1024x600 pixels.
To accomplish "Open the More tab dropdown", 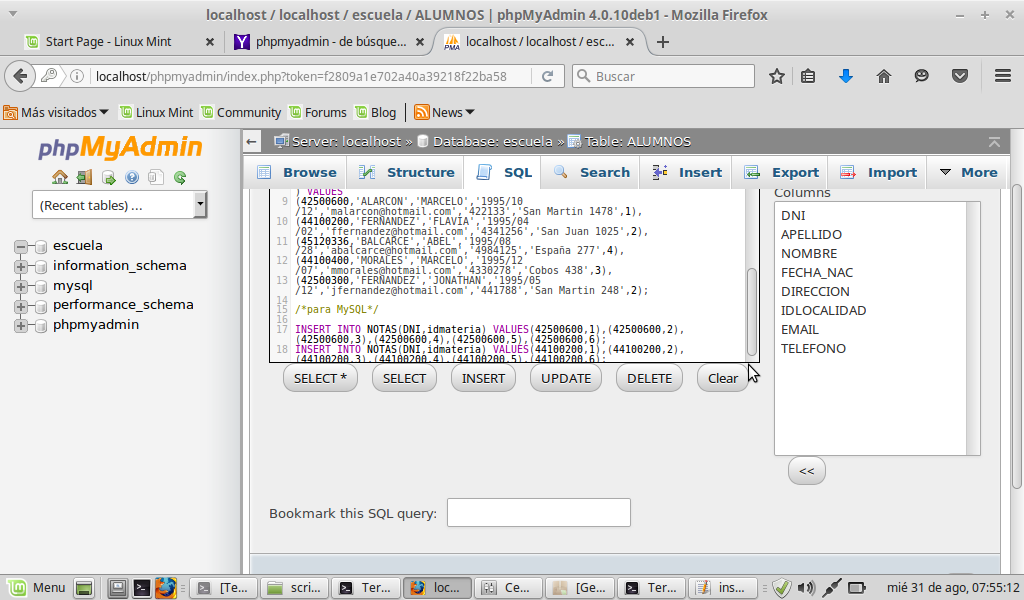I will 968,172.
